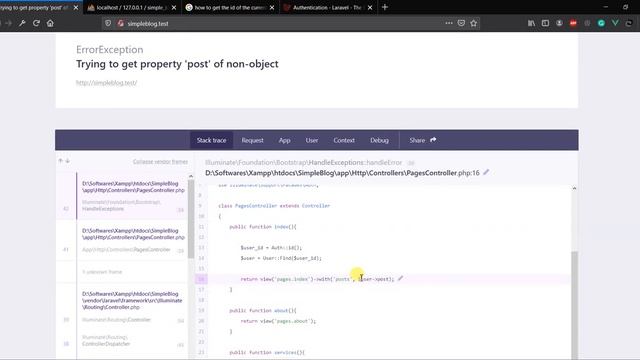Click the 'Trying to get property' error heading
Screen dimensions: 640x360
pyautogui.click(x=177, y=64)
